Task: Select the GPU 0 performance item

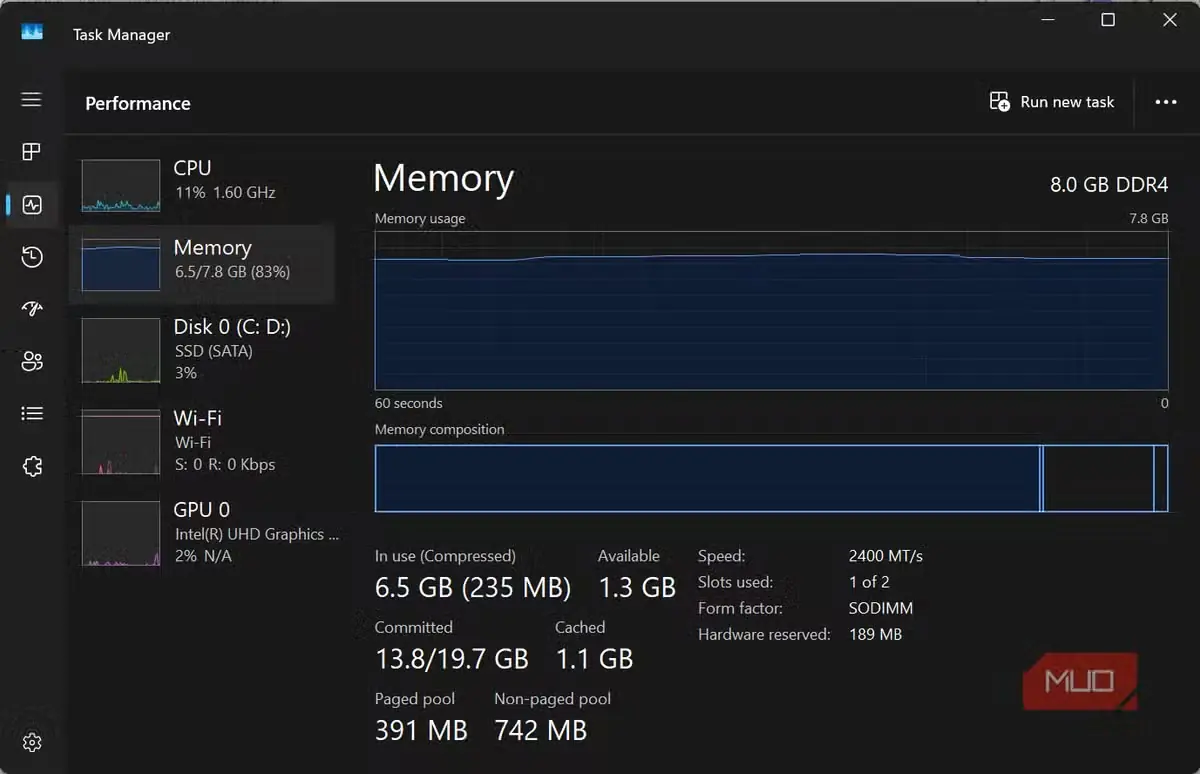Action: [x=201, y=534]
